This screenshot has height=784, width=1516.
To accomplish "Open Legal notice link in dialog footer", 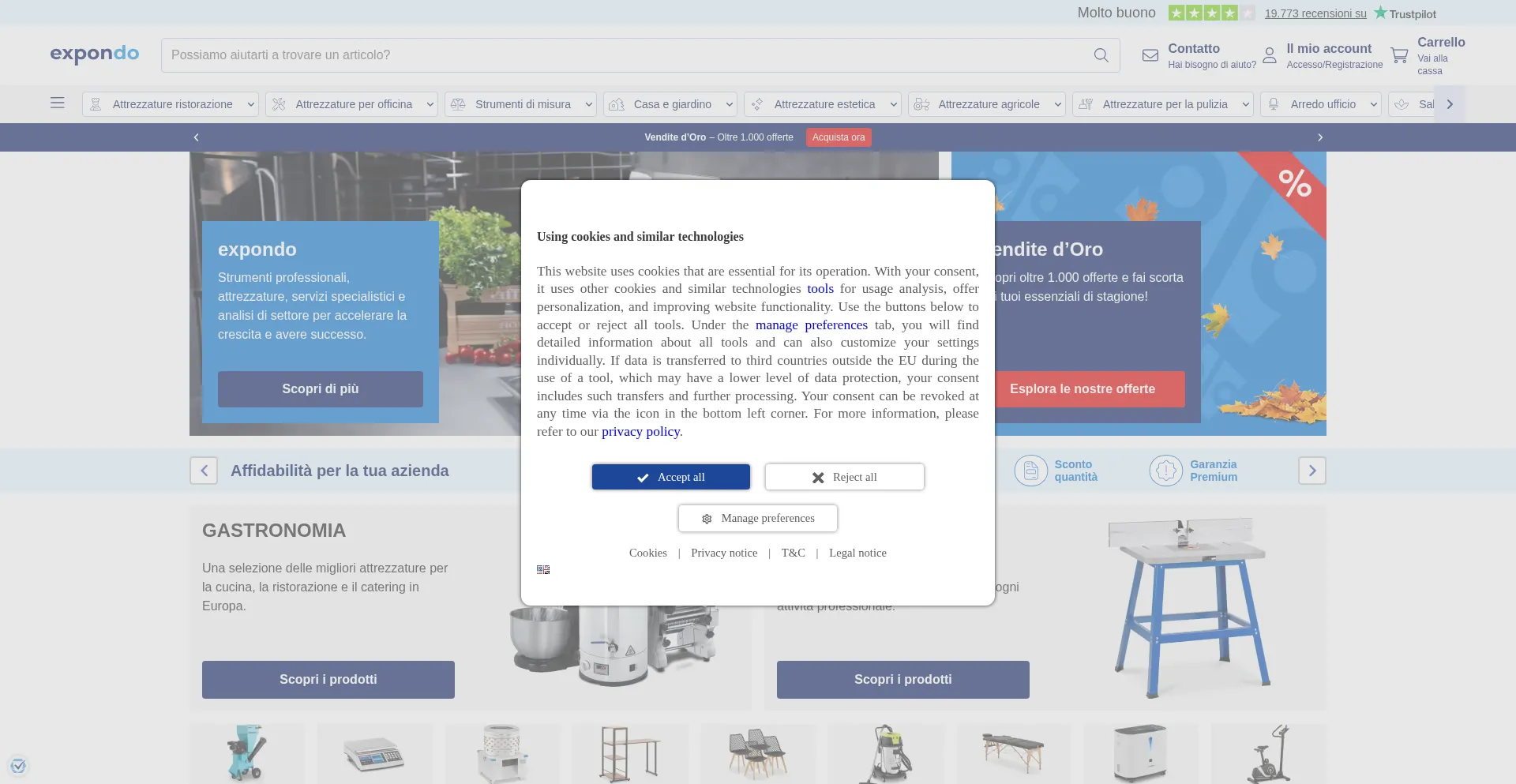I will [x=857, y=553].
